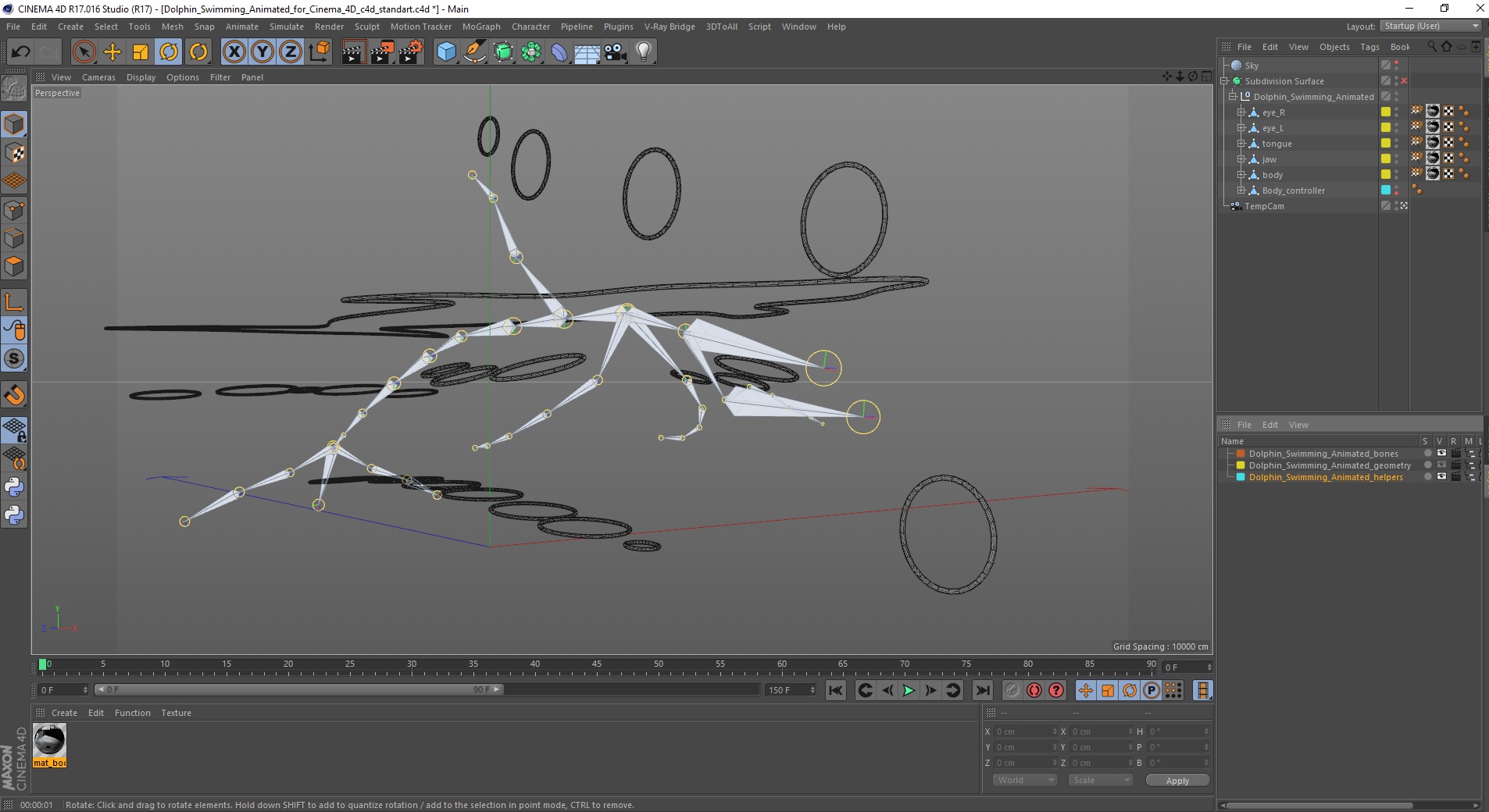The height and width of the screenshot is (812, 1489).
Task: Toggle parameter key recording
Action: (1152, 690)
